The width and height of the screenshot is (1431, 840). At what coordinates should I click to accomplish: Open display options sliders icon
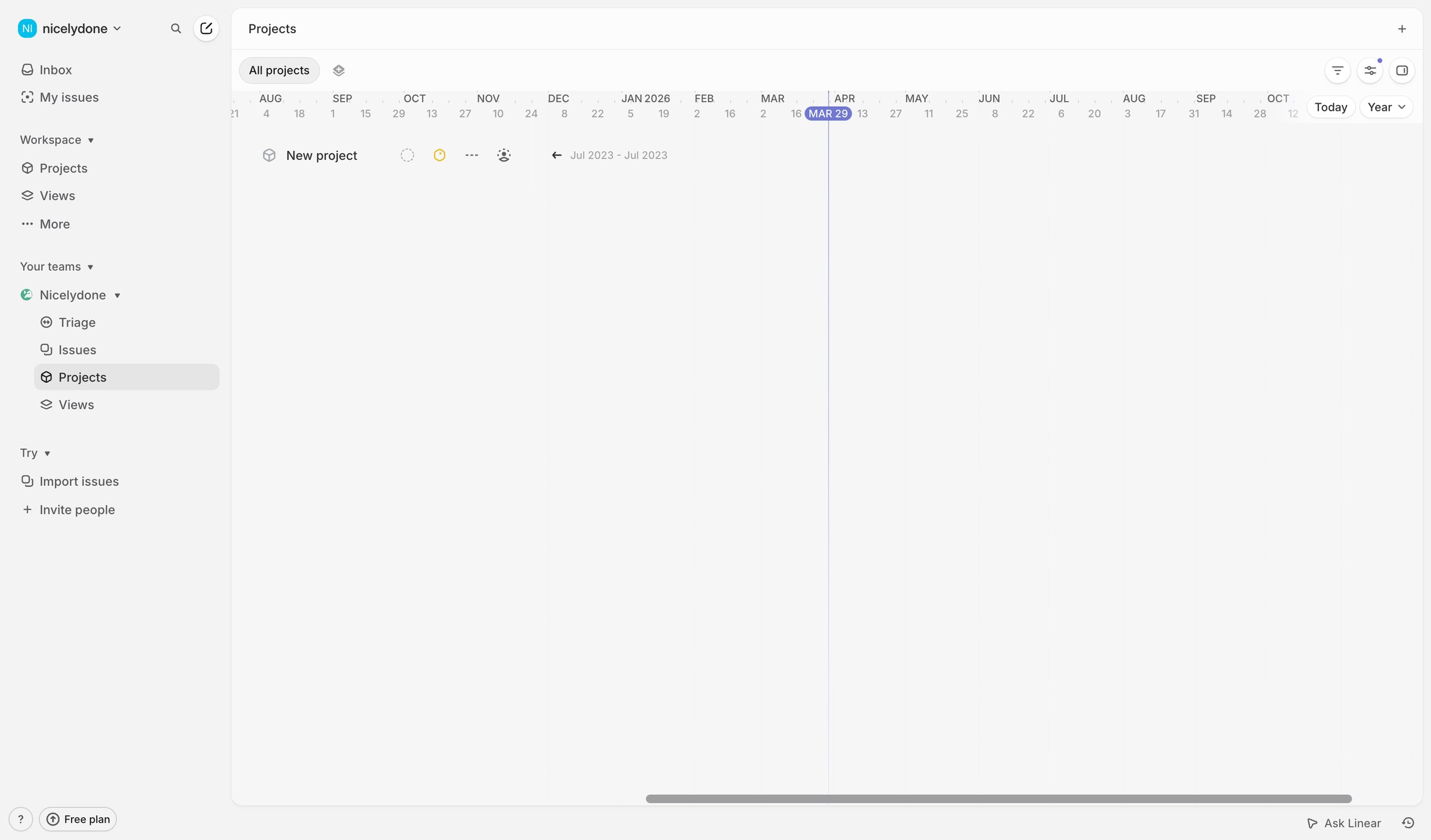pos(1370,70)
